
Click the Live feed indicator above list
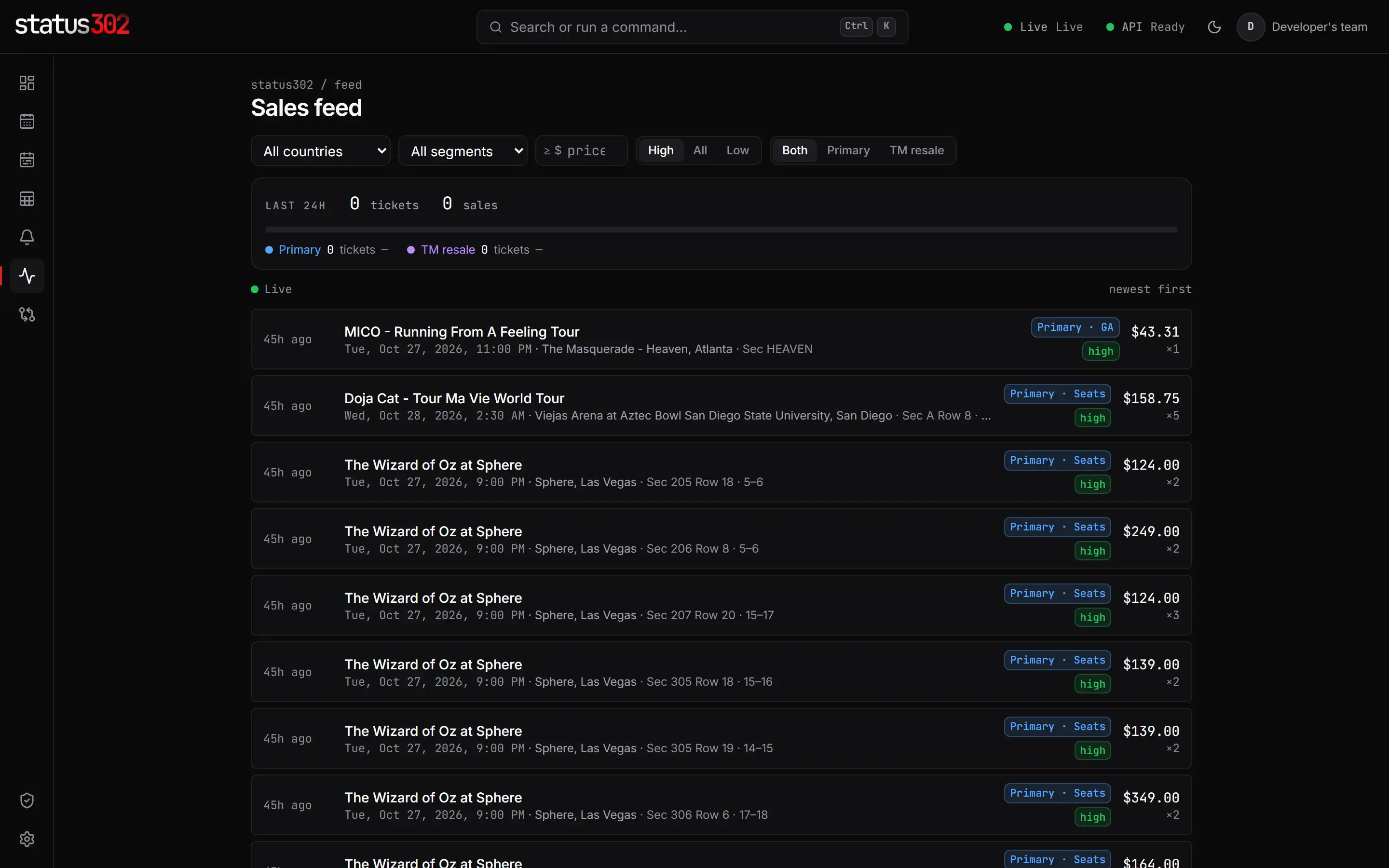tap(272, 289)
